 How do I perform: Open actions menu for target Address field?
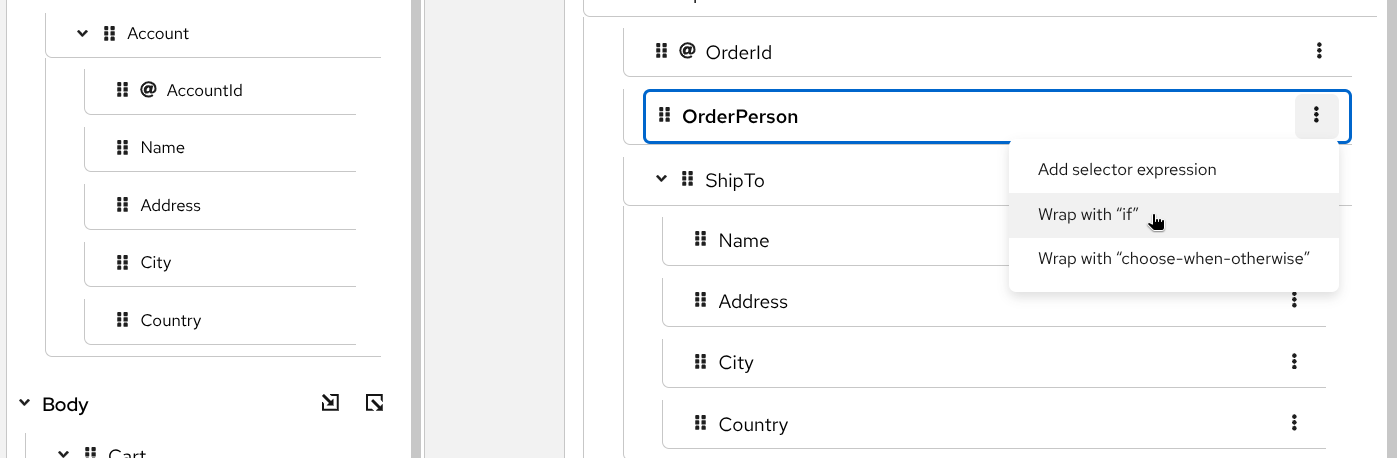[1294, 300]
